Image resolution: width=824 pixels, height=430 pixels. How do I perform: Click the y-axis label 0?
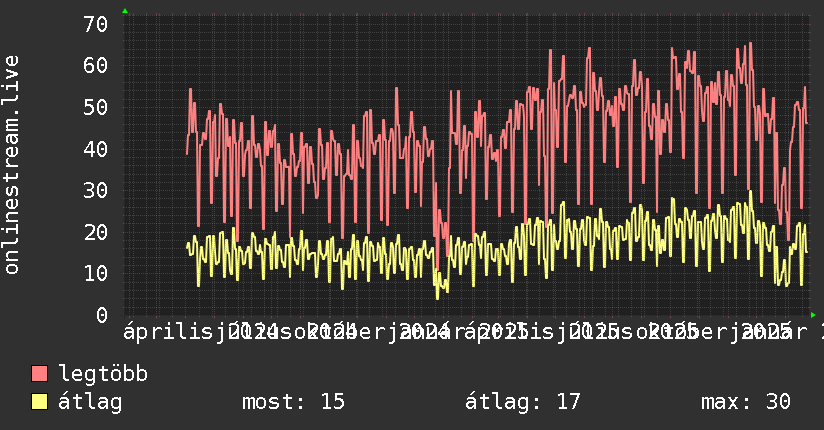(x=102, y=315)
